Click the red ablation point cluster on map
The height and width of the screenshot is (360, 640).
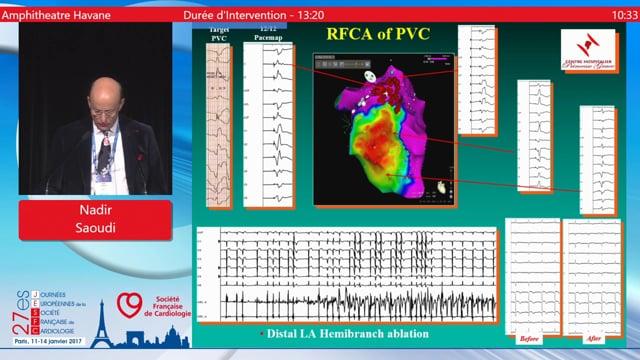click(387, 92)
